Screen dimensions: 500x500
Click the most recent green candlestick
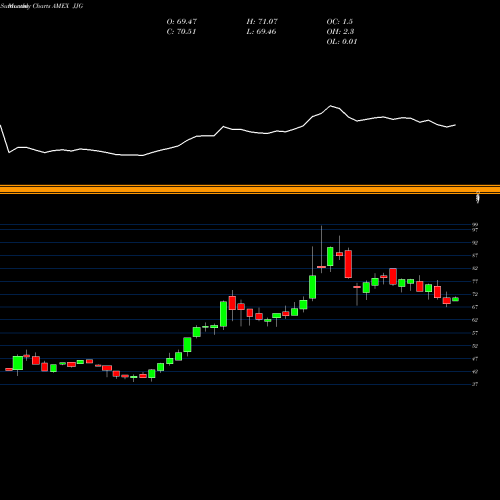[455, 299]
